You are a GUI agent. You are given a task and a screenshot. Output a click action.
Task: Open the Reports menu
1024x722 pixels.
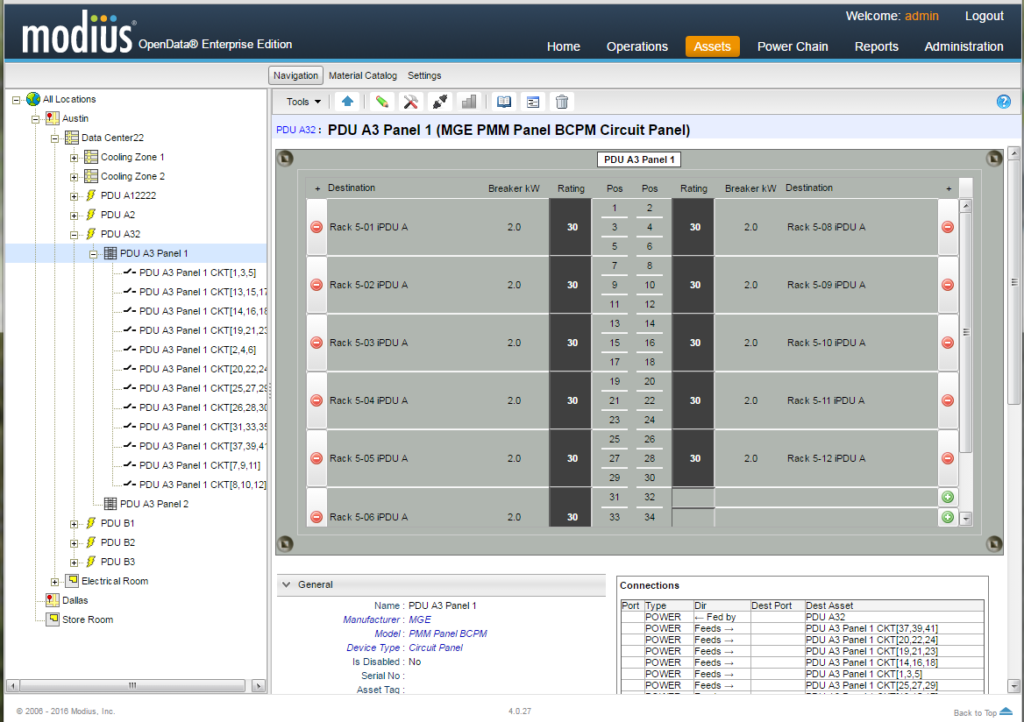[x=876, y=46]
